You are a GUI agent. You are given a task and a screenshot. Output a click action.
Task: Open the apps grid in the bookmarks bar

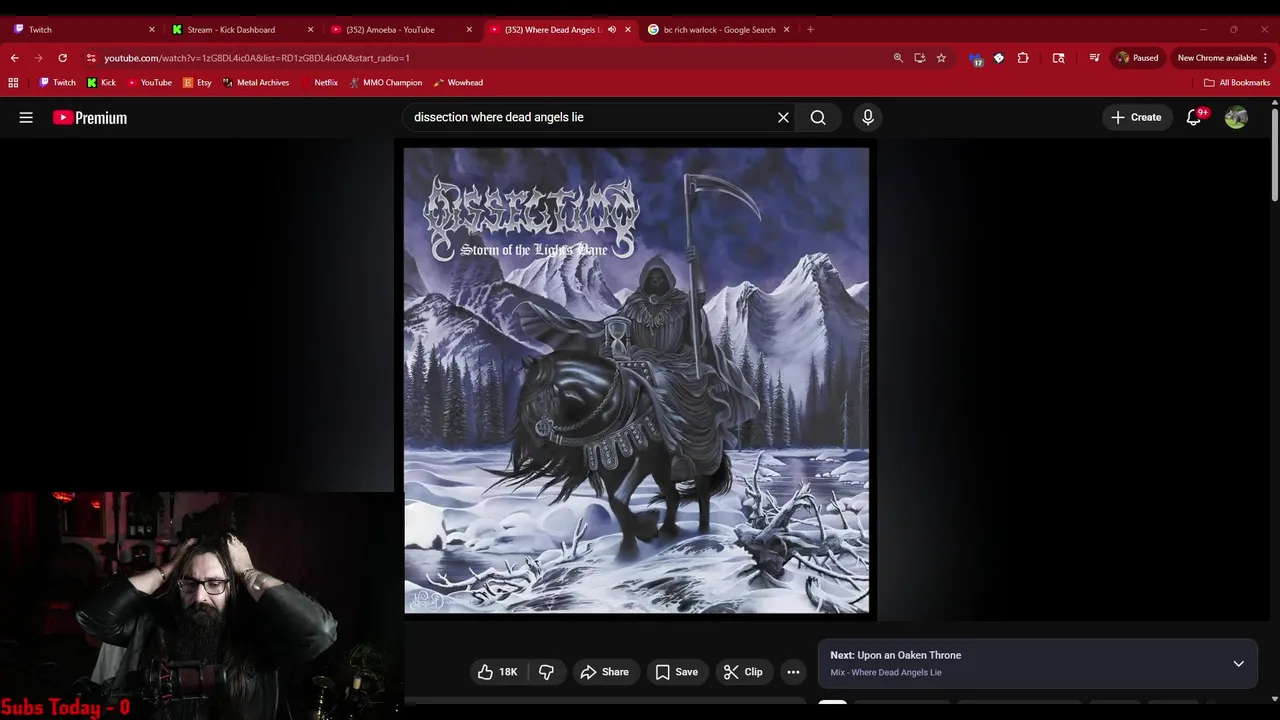pos(13,83)
